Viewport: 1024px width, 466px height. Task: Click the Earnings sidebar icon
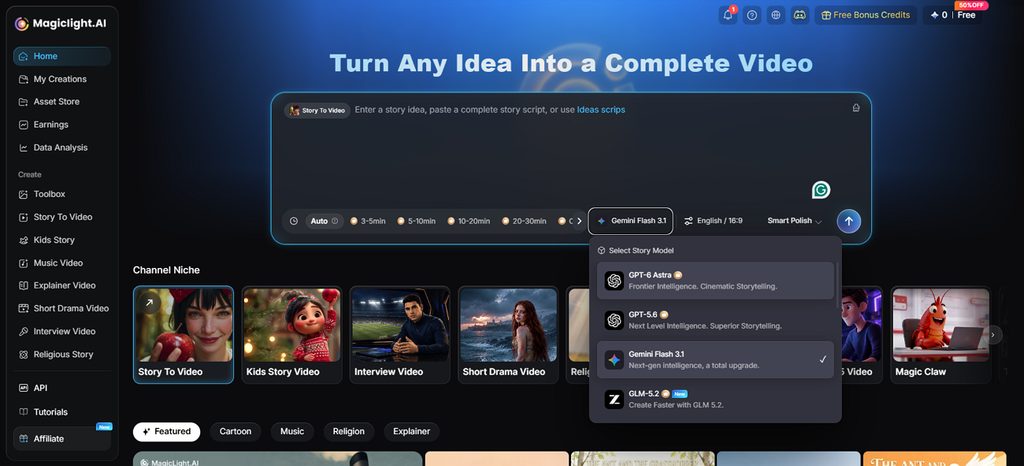tap(24, 125)
